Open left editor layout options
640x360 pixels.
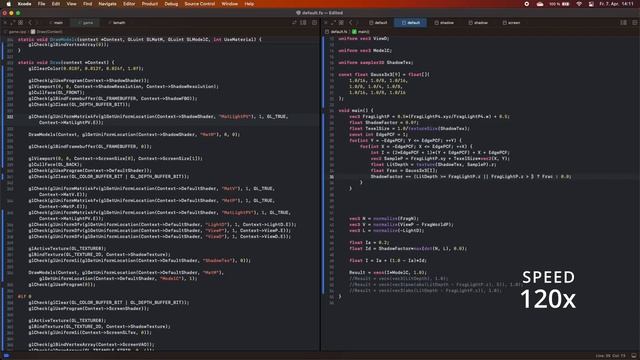[303, 23]
